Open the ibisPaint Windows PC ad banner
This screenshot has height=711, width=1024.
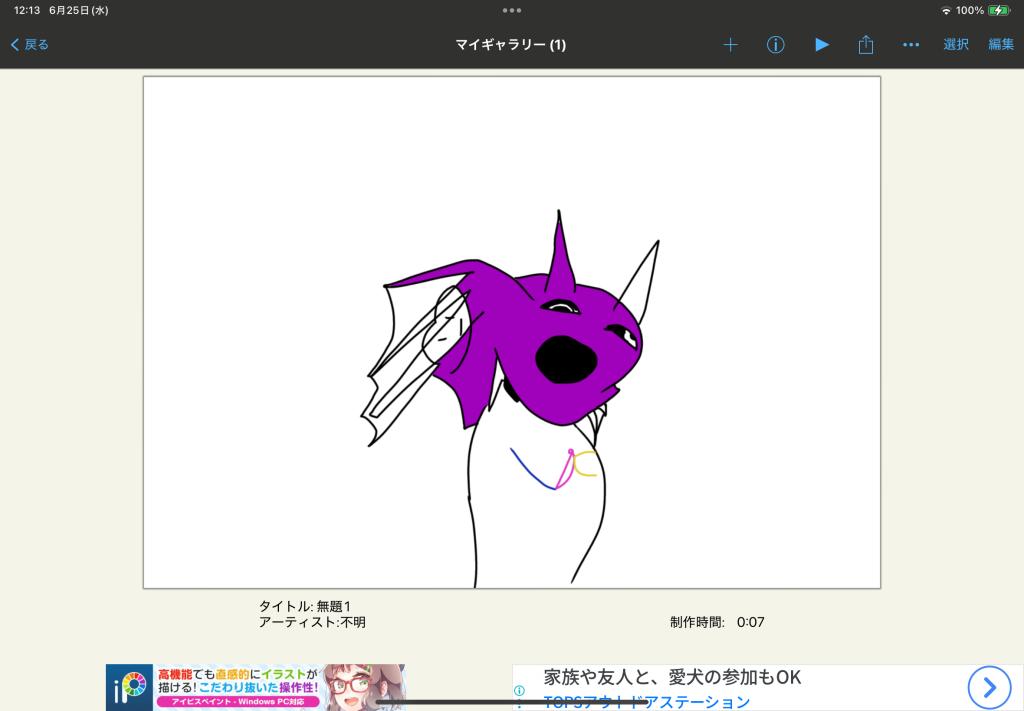coord(255,687)
